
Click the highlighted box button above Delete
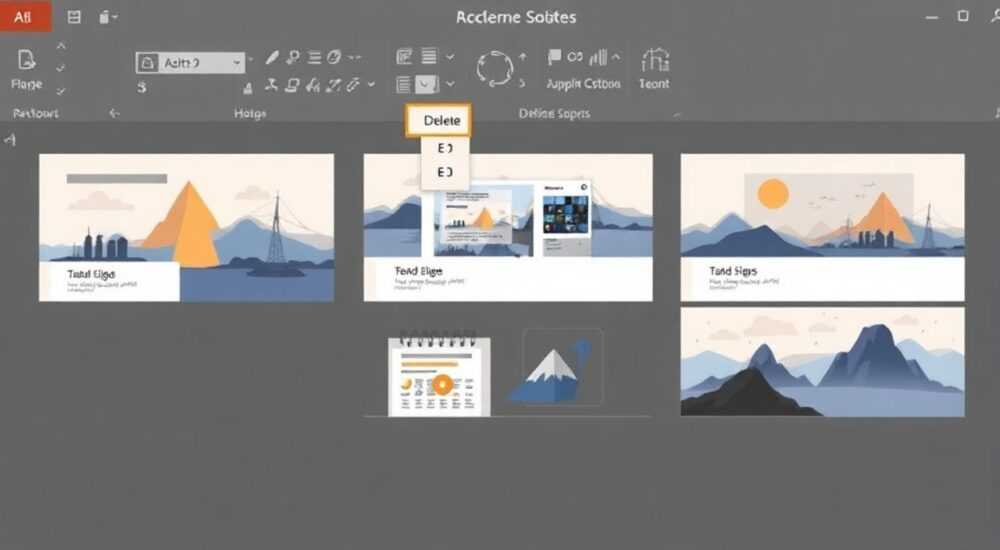(x=427, y=84)
